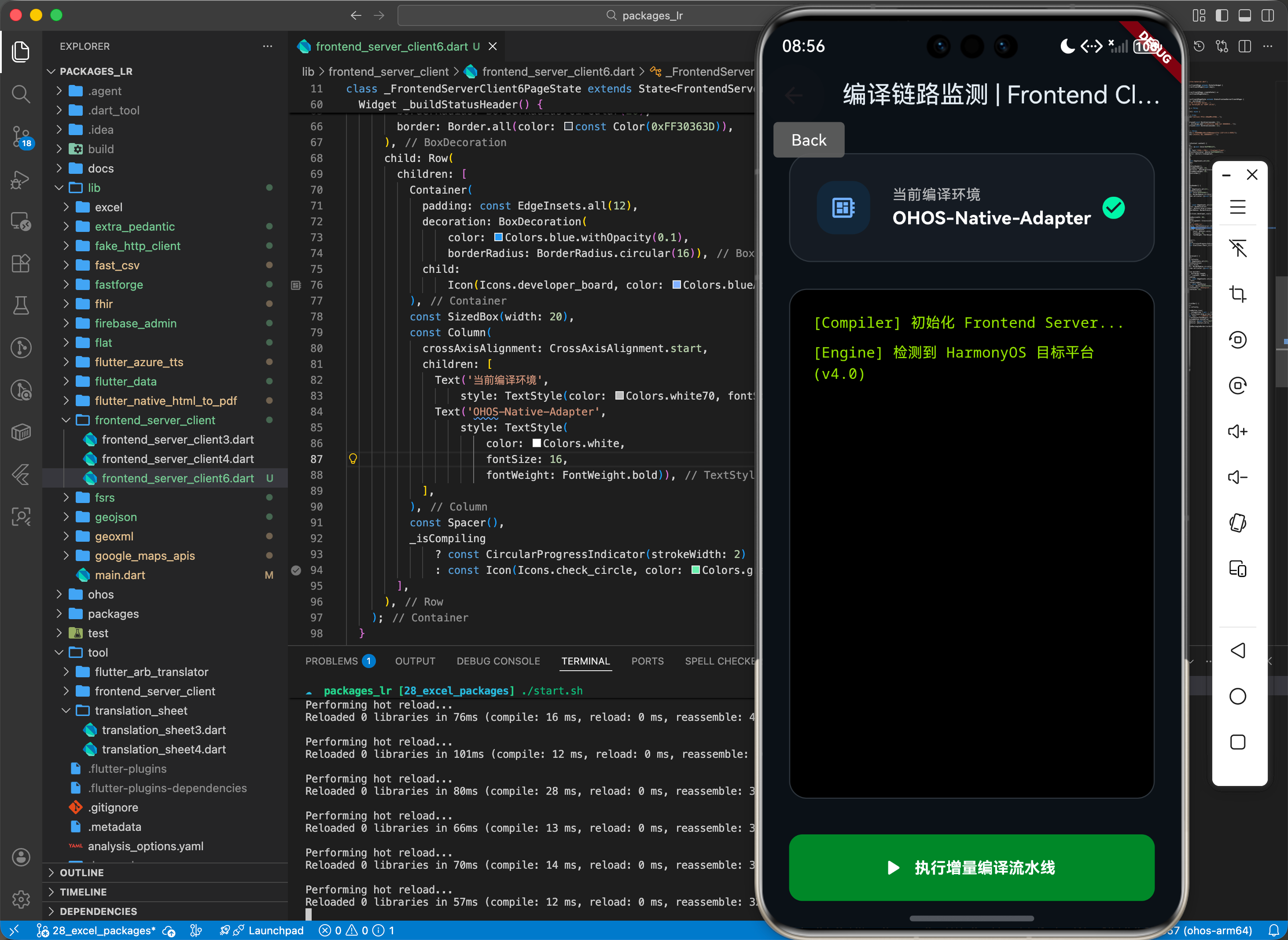This screenshot has height=940, width=1288.
Task: Click the Colors.blue swatch on line 73
Action: [x=498, y=237]
